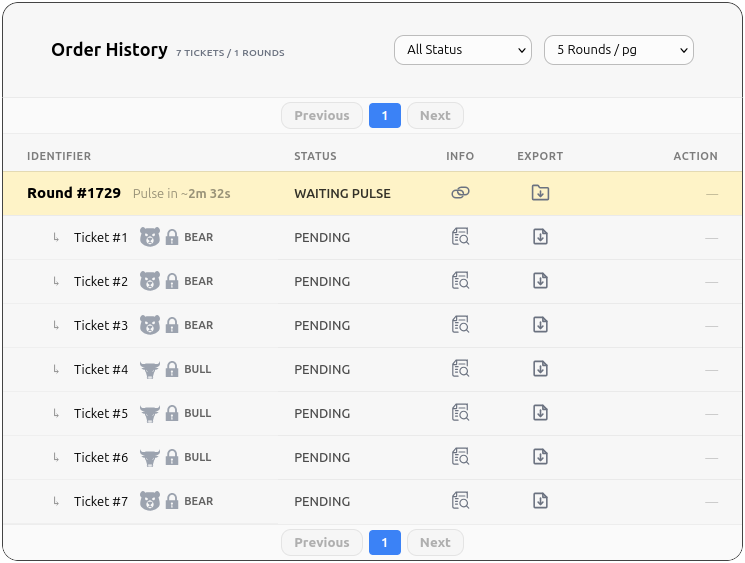Click page 1 in bottom pagination
Screen dimensions: 745x563
tap(384, 542)
